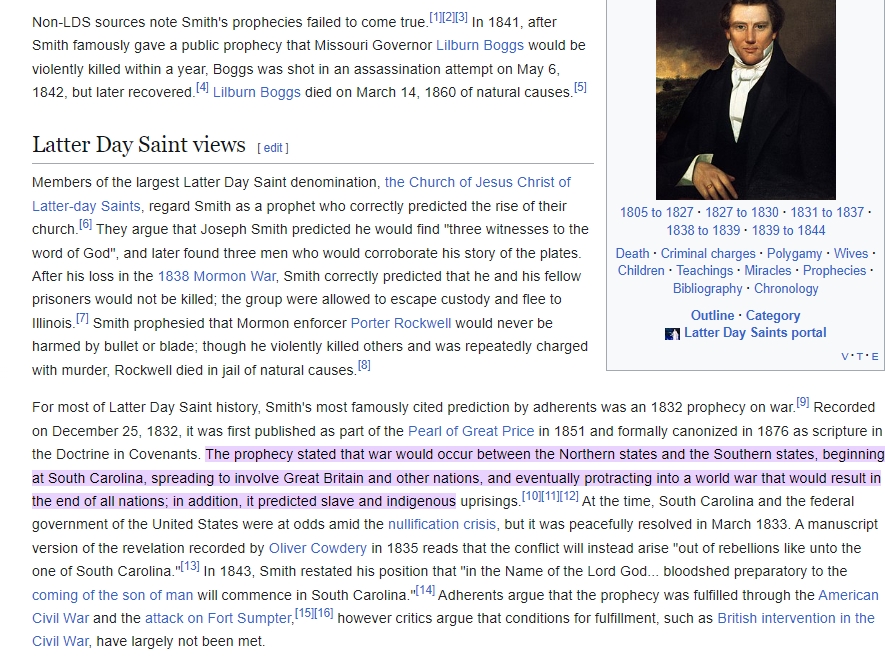Open the Miracles sidebar link
This screenshot has height=666, width=885.
[768, 270]
